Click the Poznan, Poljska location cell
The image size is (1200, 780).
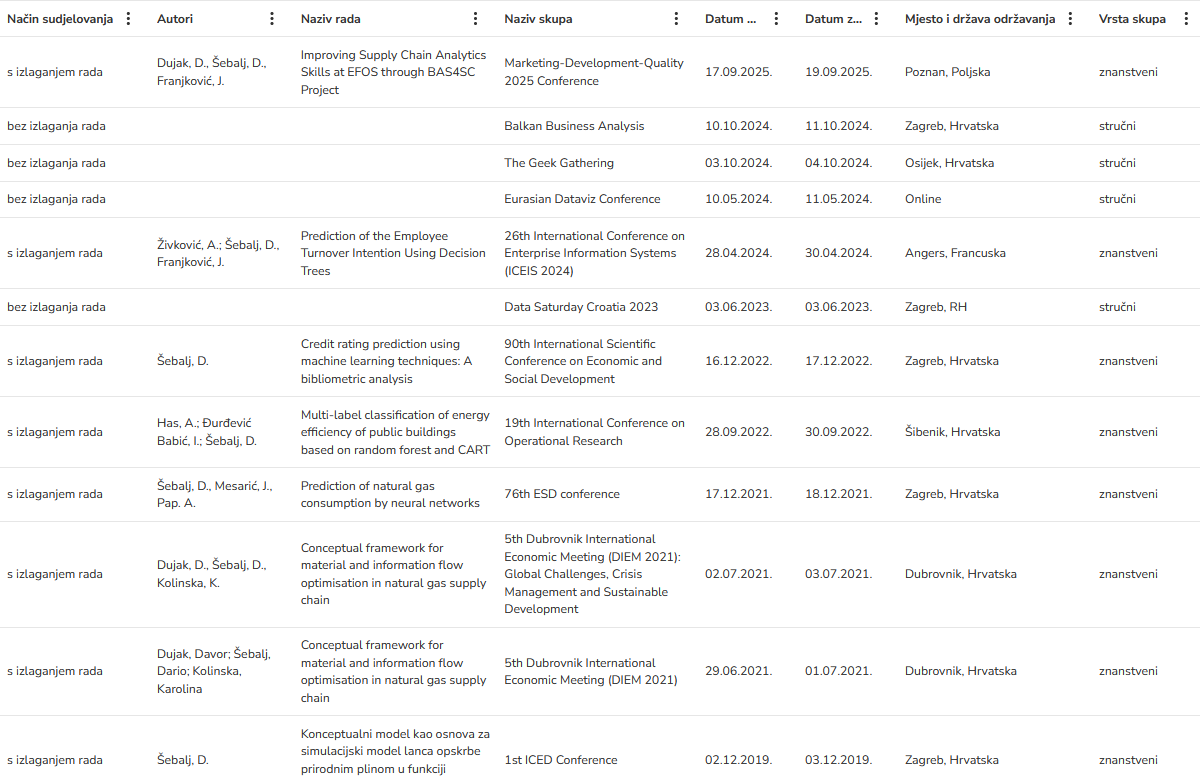coord(947,72)
